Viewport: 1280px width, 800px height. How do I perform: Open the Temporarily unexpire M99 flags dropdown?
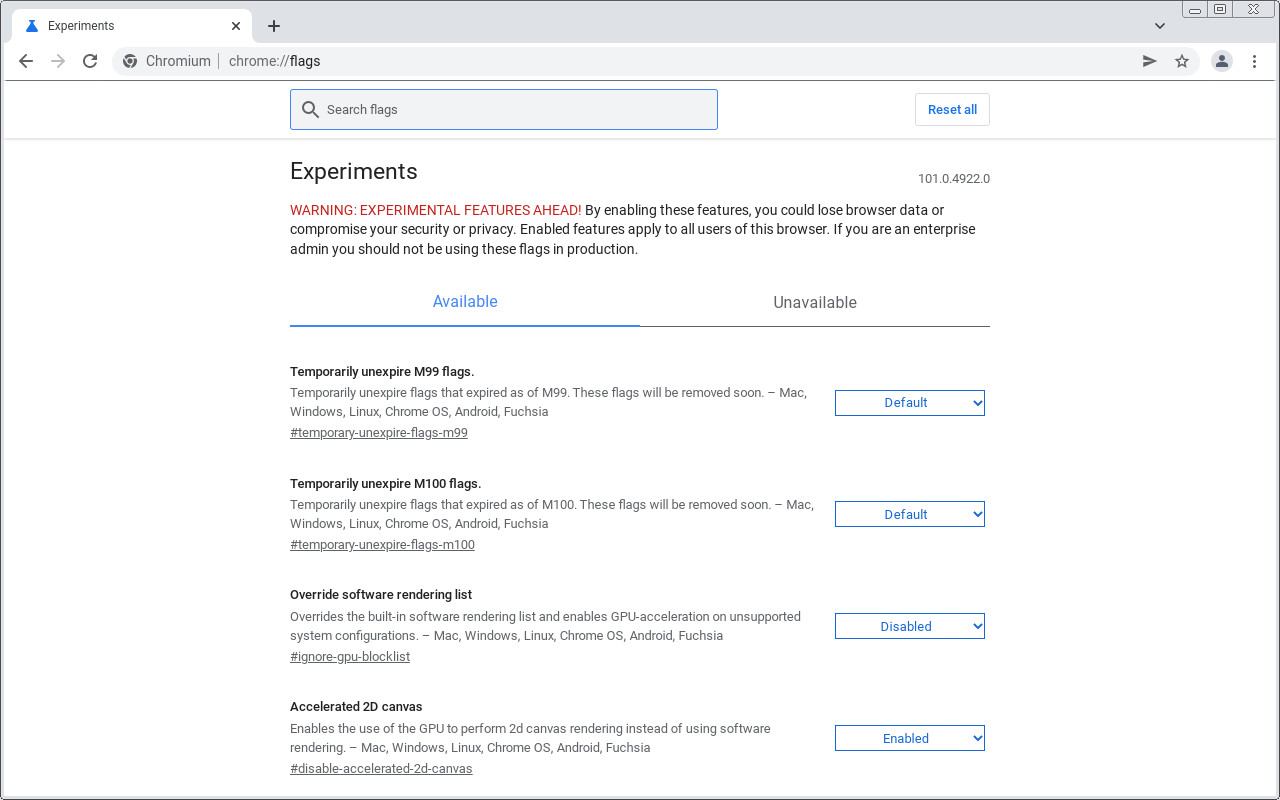[909, 402]
